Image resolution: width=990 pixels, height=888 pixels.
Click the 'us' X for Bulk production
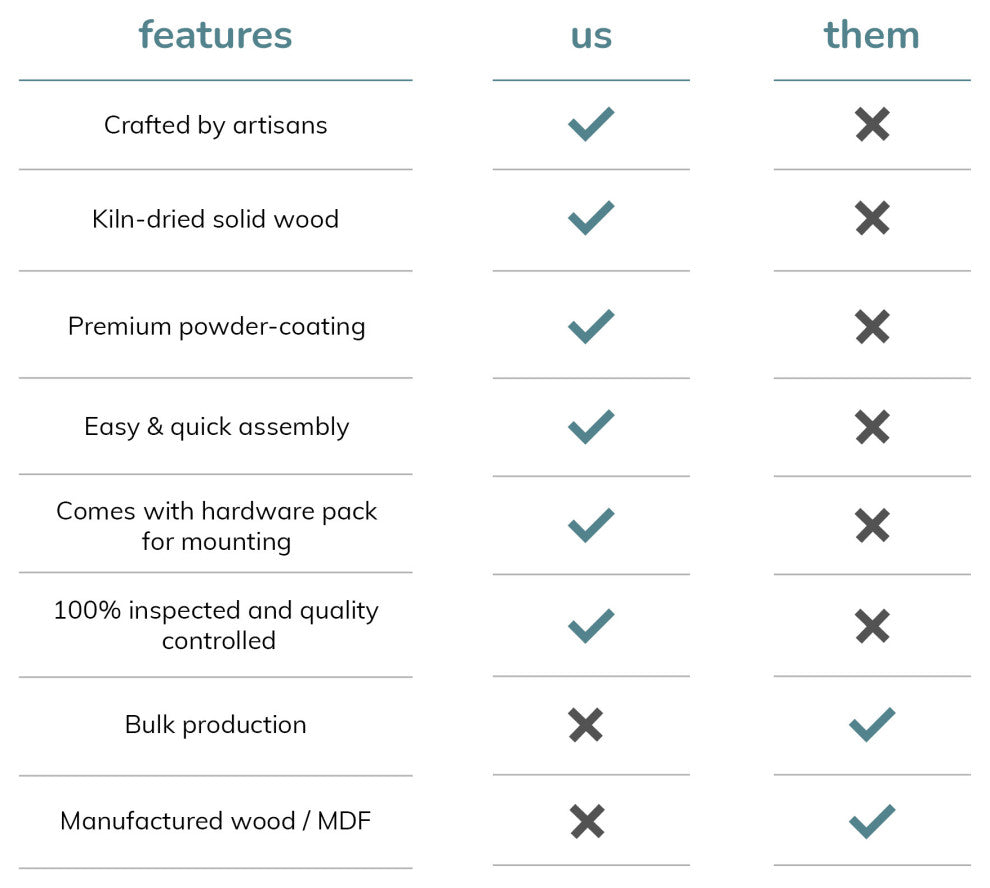pyautogui.click(x=586, y=725)
